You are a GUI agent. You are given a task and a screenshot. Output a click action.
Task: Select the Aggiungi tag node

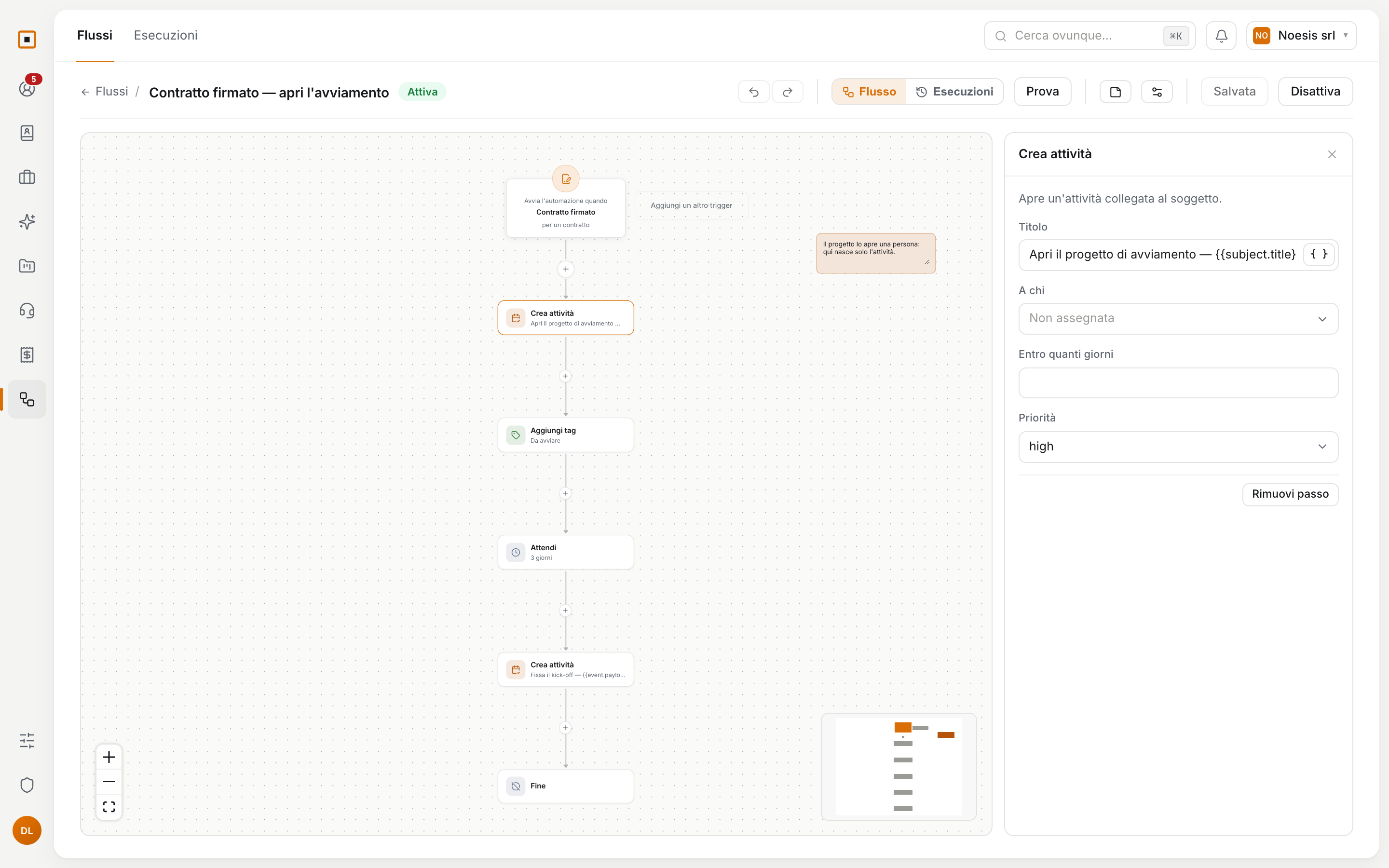pos(565,435)
